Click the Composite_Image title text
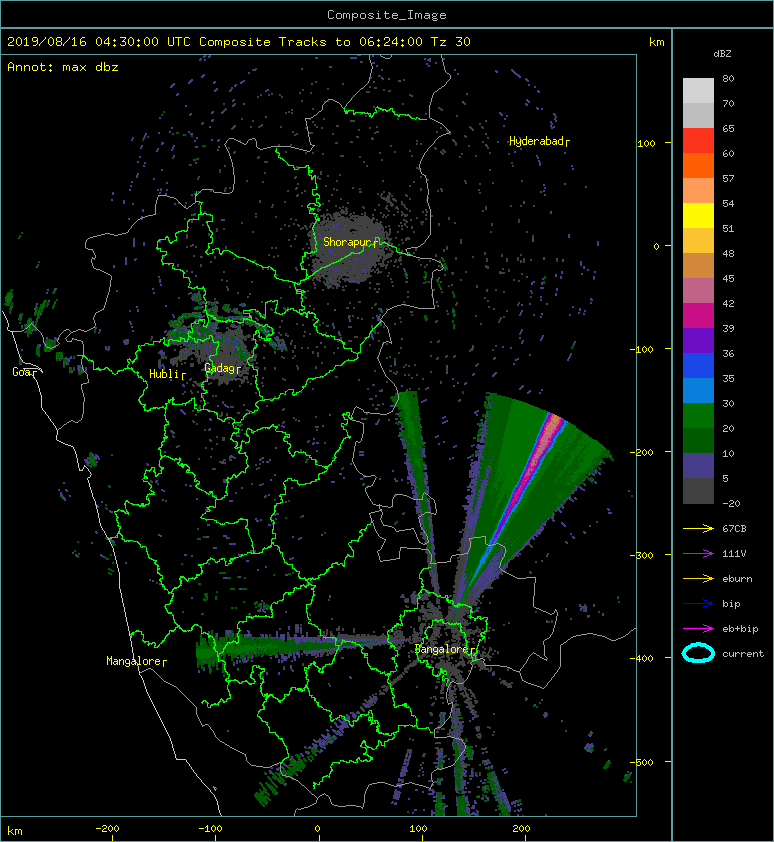 tap(387, 15)
